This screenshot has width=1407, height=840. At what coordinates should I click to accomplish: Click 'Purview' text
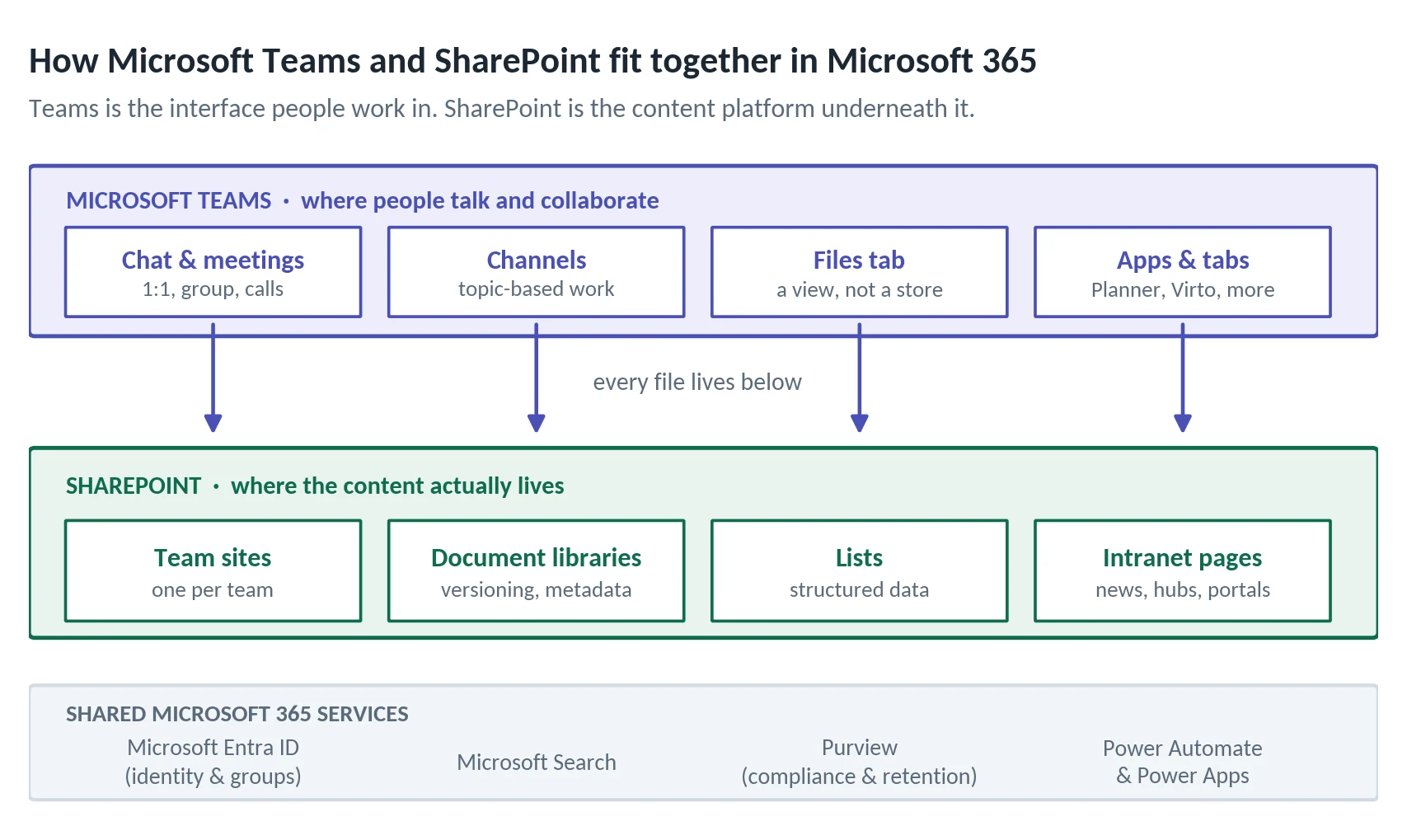[x=859, y=748]
